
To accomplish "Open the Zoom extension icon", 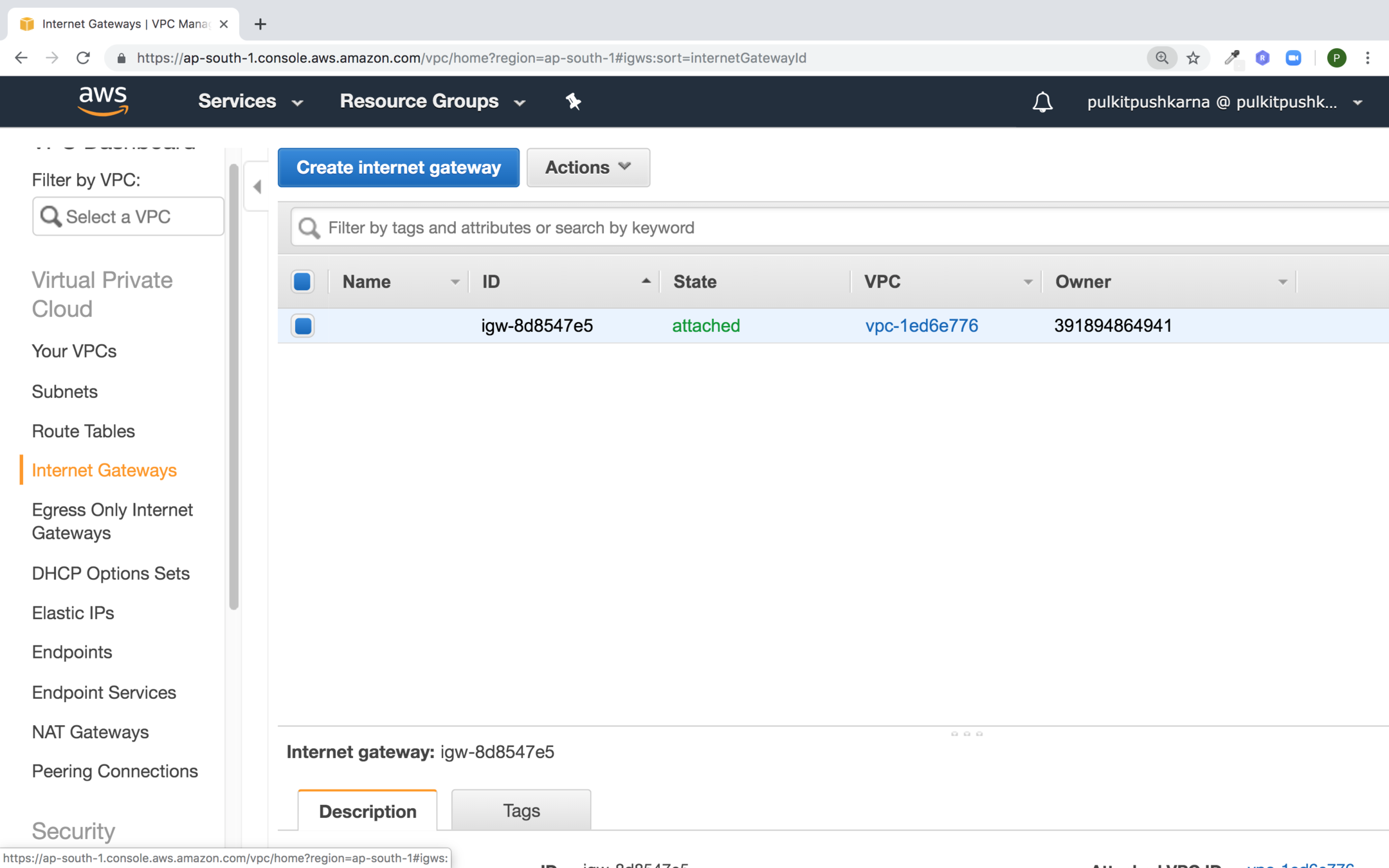I will pyautogui.click(x=1293, y=58).
